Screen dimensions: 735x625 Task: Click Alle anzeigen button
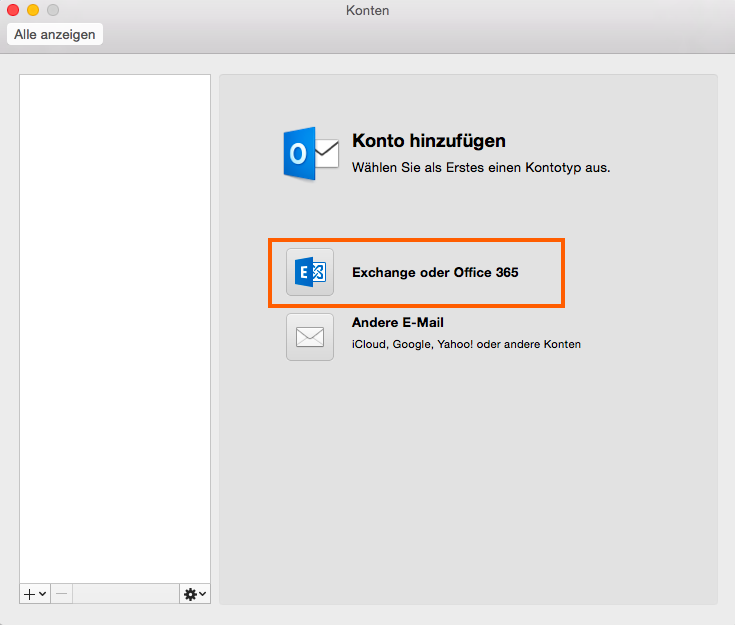[55, 34]
